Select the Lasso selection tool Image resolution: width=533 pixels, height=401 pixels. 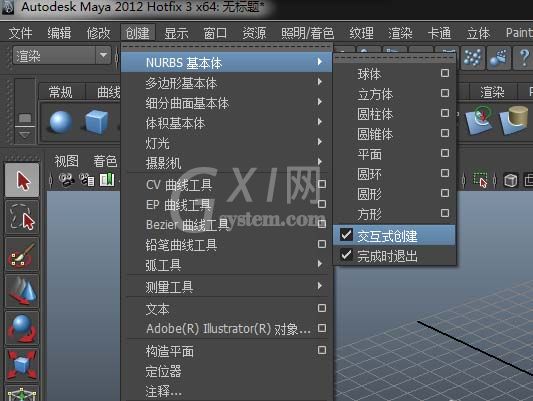[x=22, y=217]
